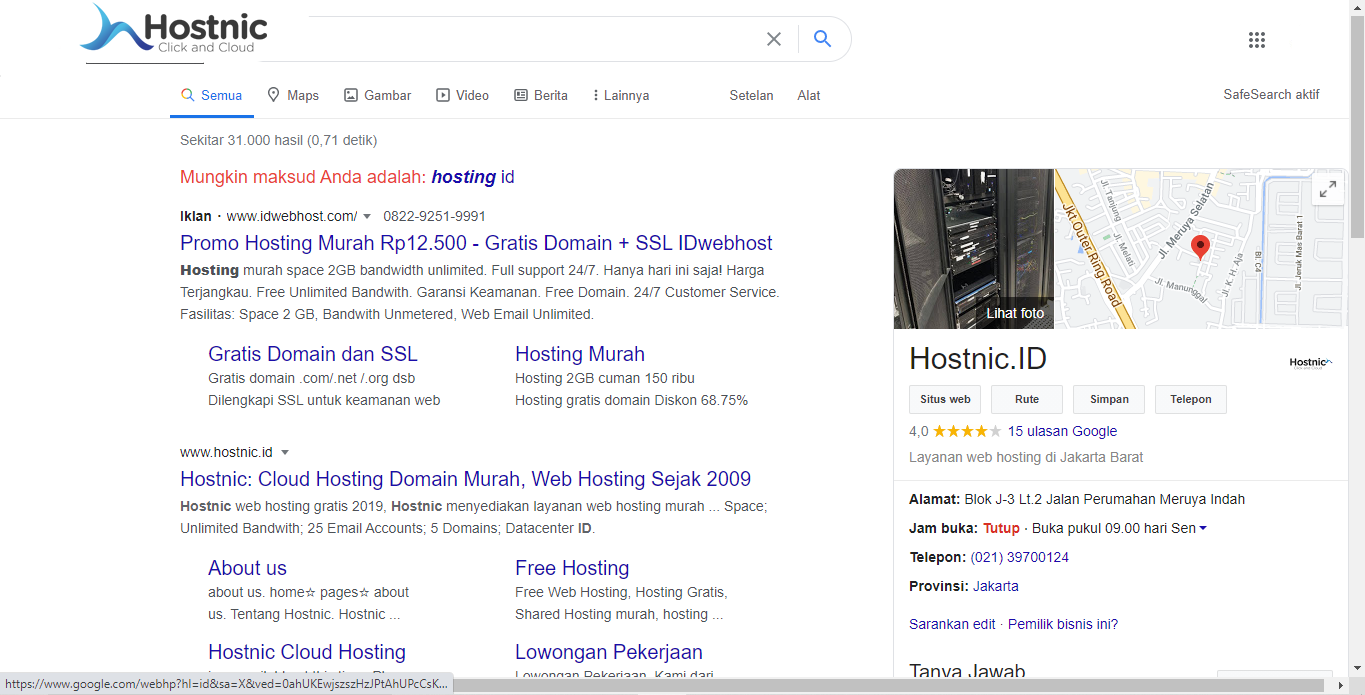Click the 'Situs web' button
Viewport: 1365px width, 695px height.
[945, 399]
